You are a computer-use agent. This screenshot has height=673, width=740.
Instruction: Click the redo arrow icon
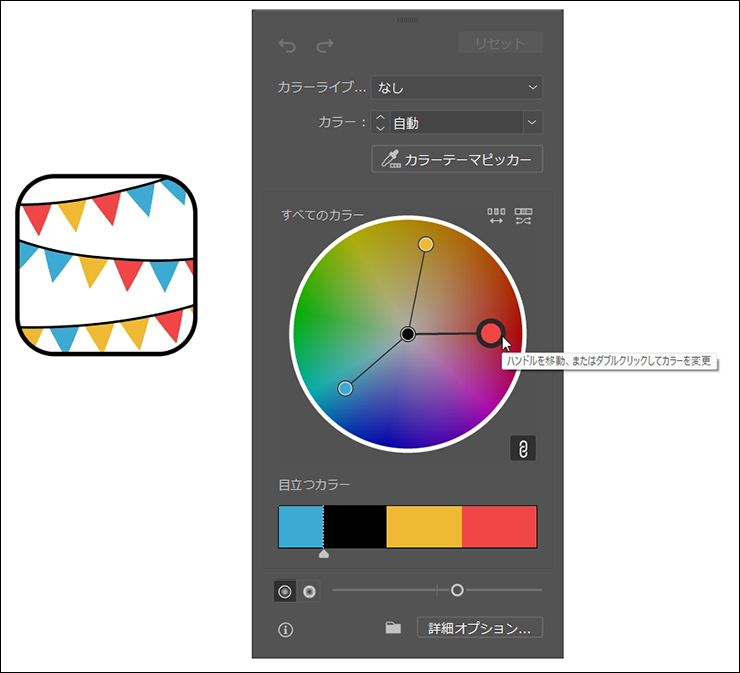click(324, 46)
